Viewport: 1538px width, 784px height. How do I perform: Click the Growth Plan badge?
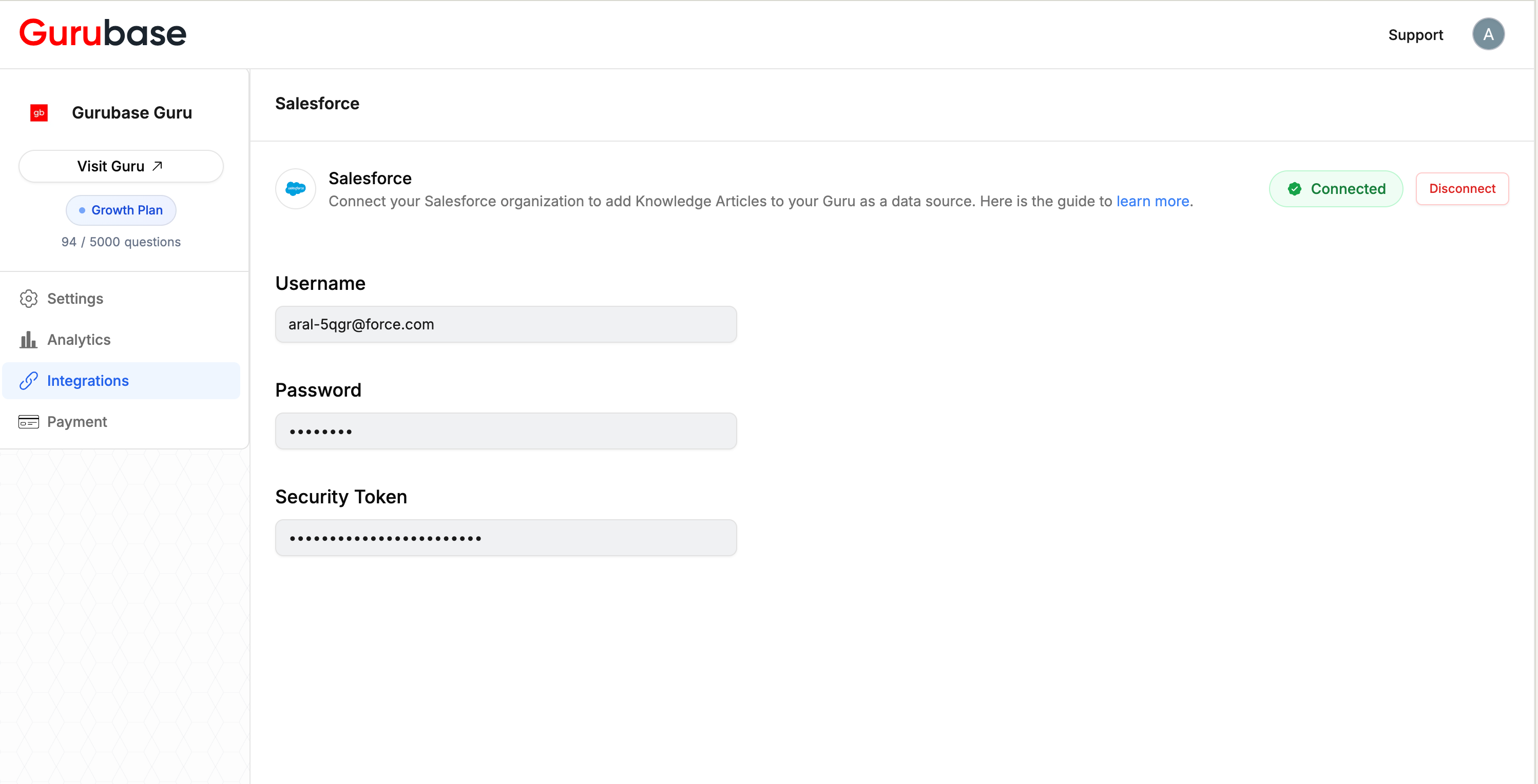pos(121,210)
